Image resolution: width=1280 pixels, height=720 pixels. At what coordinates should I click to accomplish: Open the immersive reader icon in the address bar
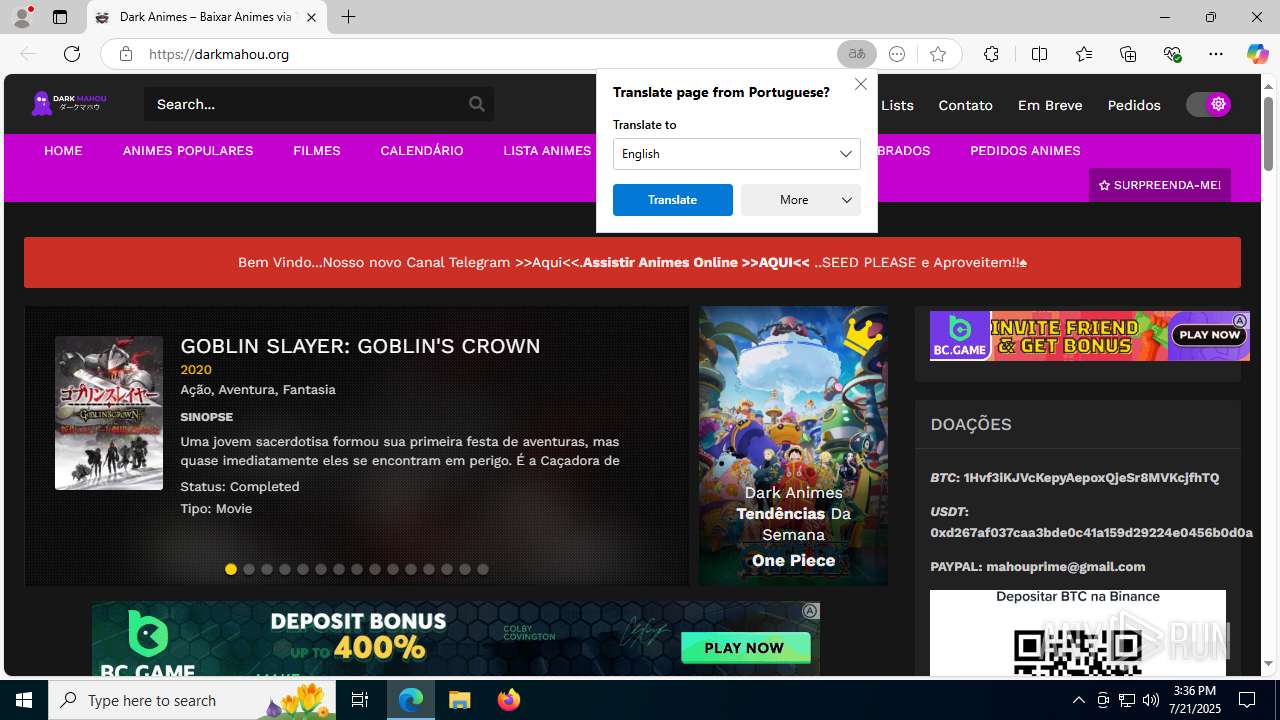897,54
